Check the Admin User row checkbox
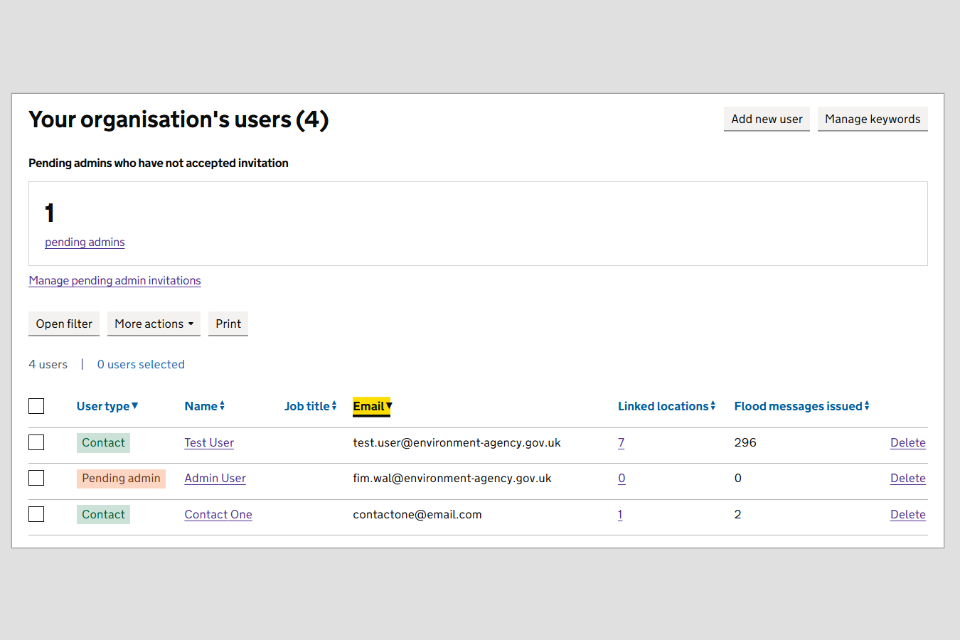960x640 pixels. click(x=36, y=478)
